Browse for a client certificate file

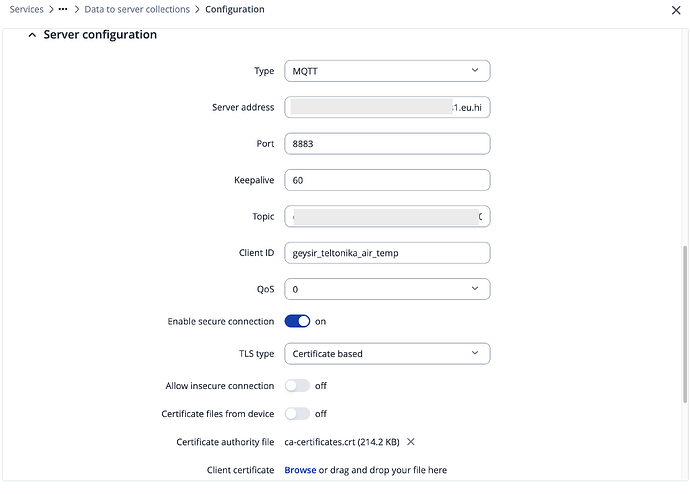(x=300, y=470)
